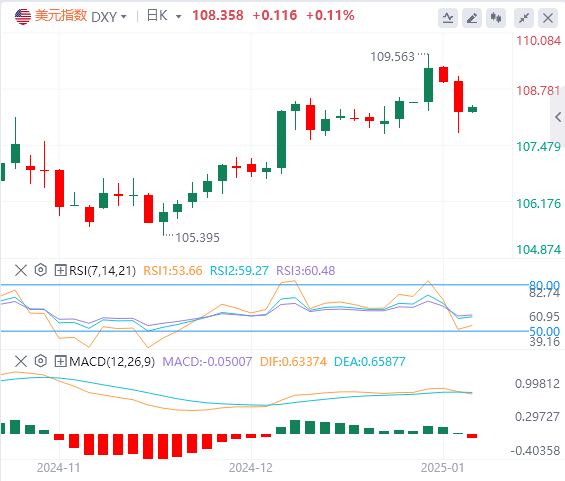Image resolution: width=565 pixels, height=481 pixels.
Task: Expand the MACD indicator panel
Action: coord(60,361)
